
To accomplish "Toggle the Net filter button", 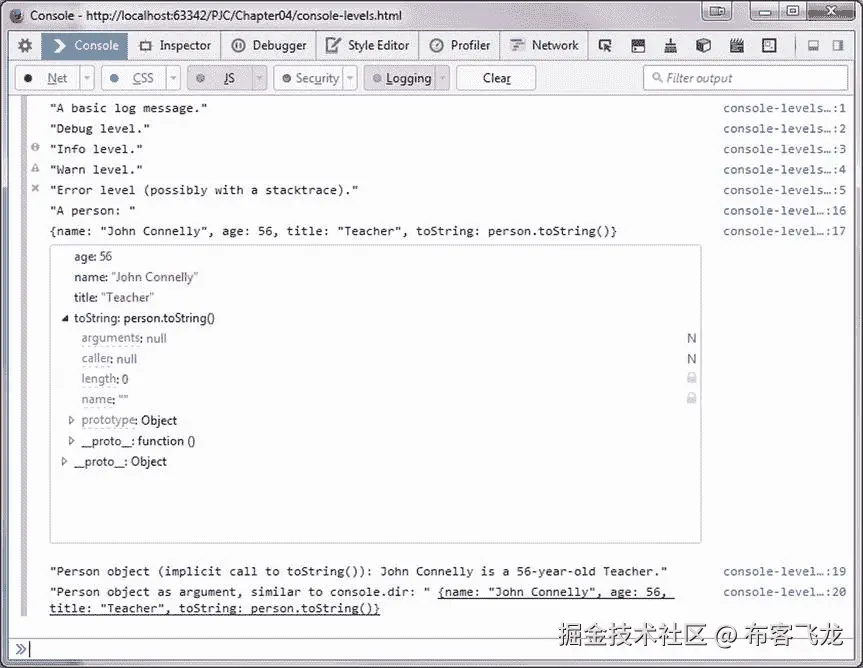I will (48, 78).
